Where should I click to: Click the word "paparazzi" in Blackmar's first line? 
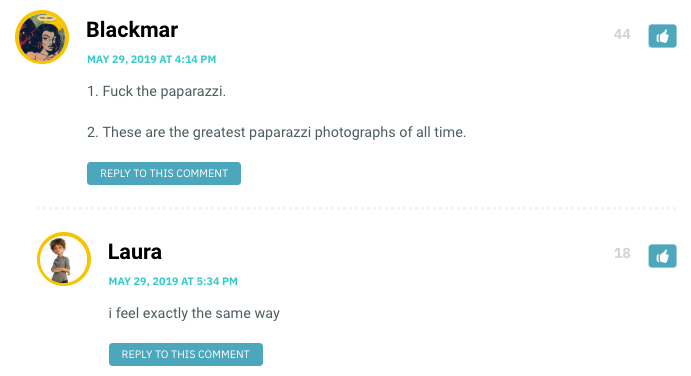(x=193, y=92)
